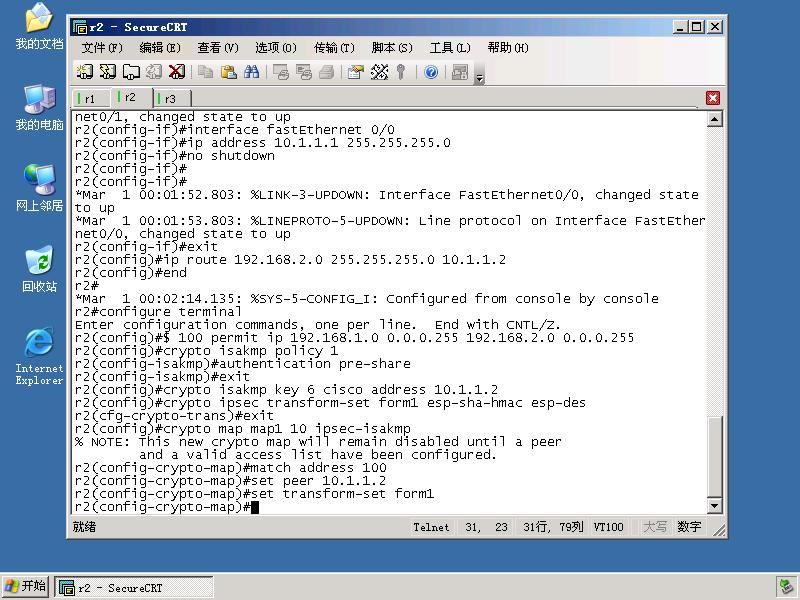Click the system tray icon
Screen dimensions: 800x600
[785, 587]
